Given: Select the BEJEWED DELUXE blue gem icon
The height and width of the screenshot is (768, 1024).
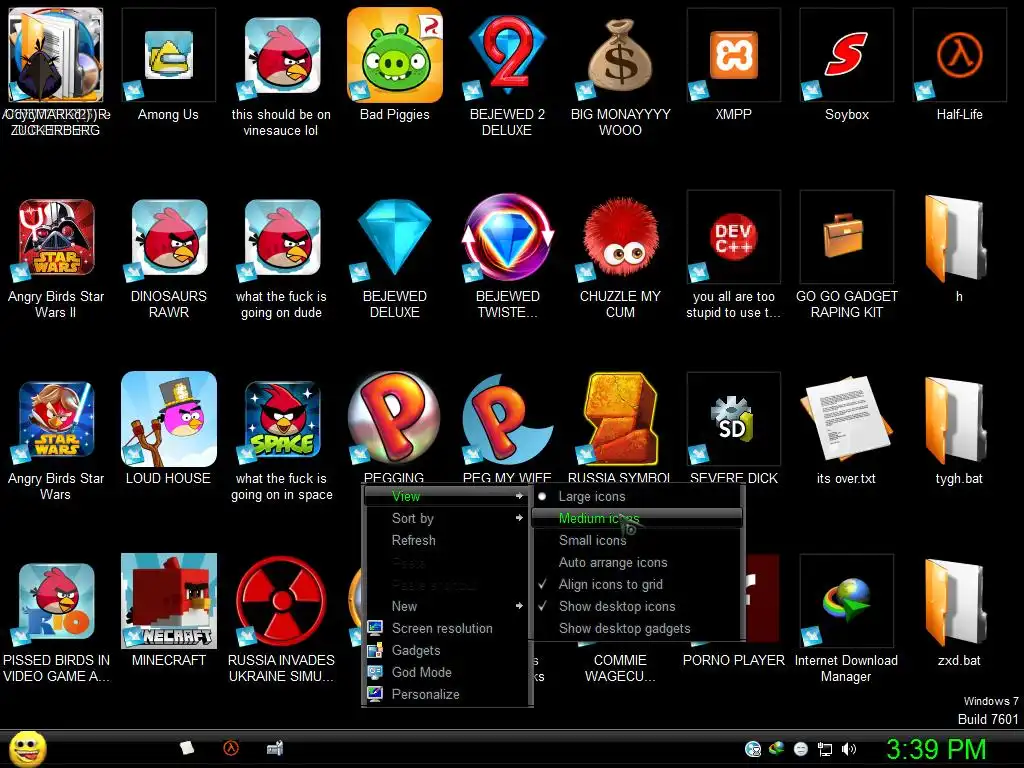Looking at the screenshot, I should tap(394, 237).
